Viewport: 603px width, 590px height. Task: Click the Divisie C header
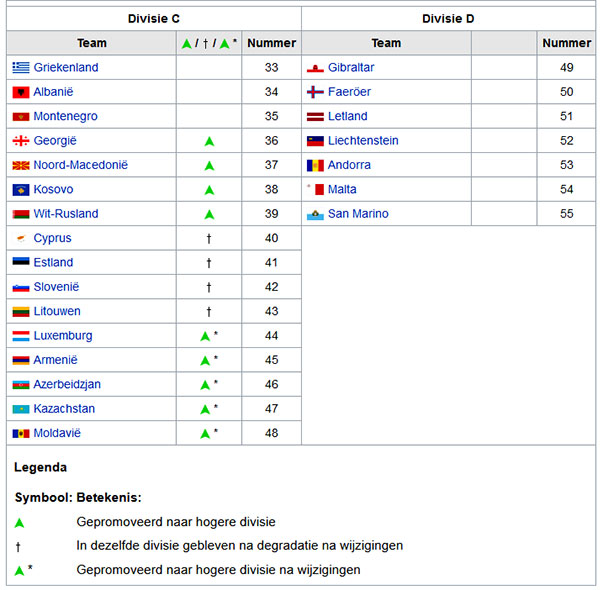click(x=154, y=18)
